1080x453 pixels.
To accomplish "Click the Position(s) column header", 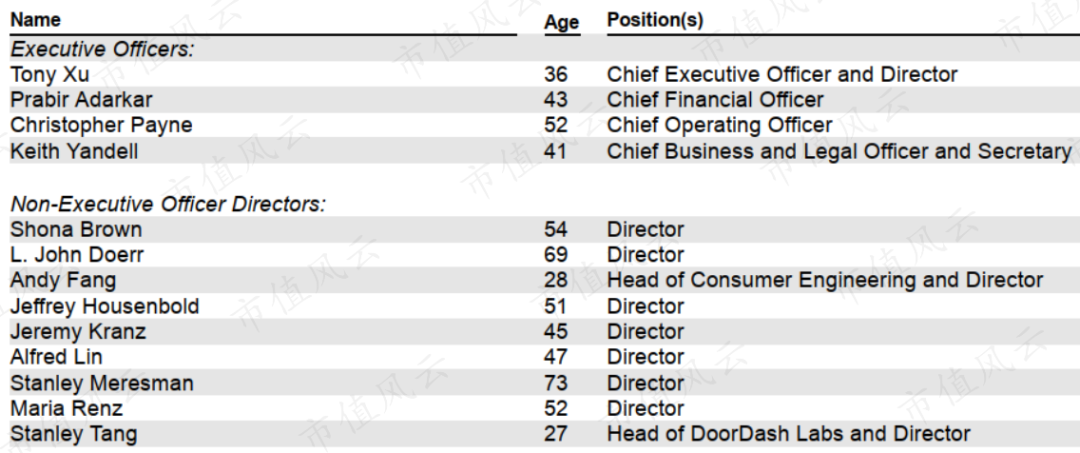I will pyautogui.click(x=654, y=20).
